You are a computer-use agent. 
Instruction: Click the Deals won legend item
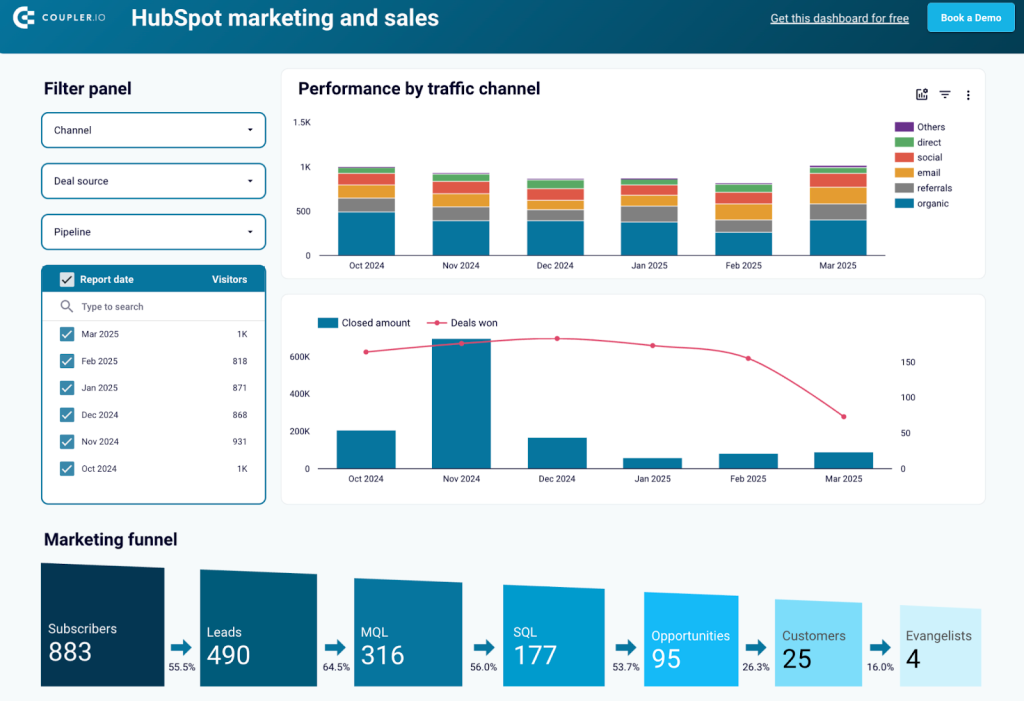click(x=462, y=323)
